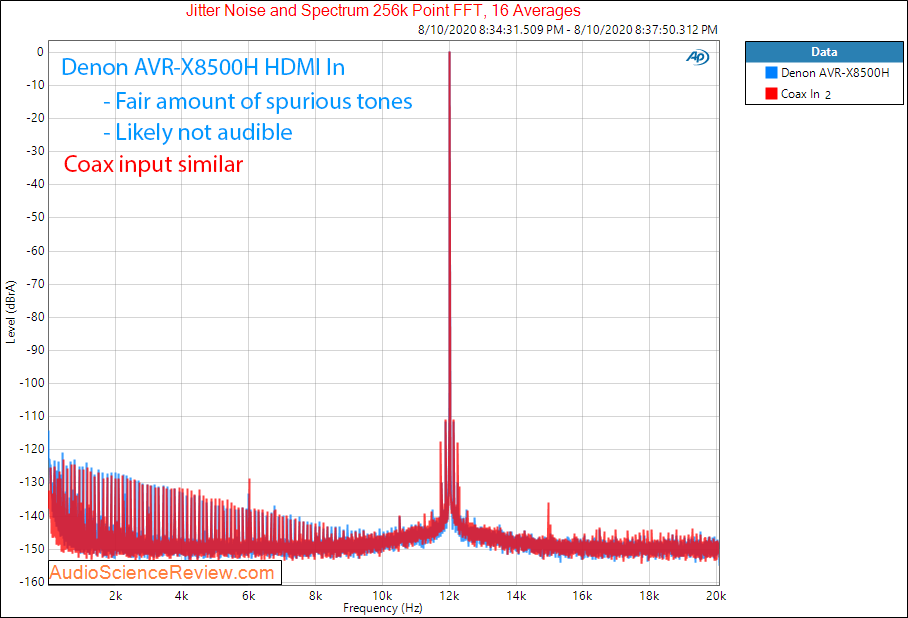Click the -50 level tick label

click(35, 217)
